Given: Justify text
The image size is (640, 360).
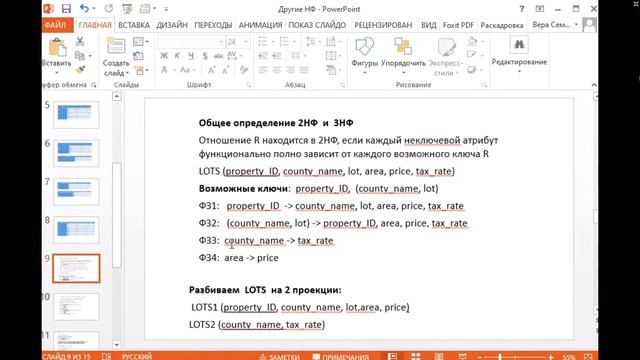Looking at the screenshot, I should [304, 70].
